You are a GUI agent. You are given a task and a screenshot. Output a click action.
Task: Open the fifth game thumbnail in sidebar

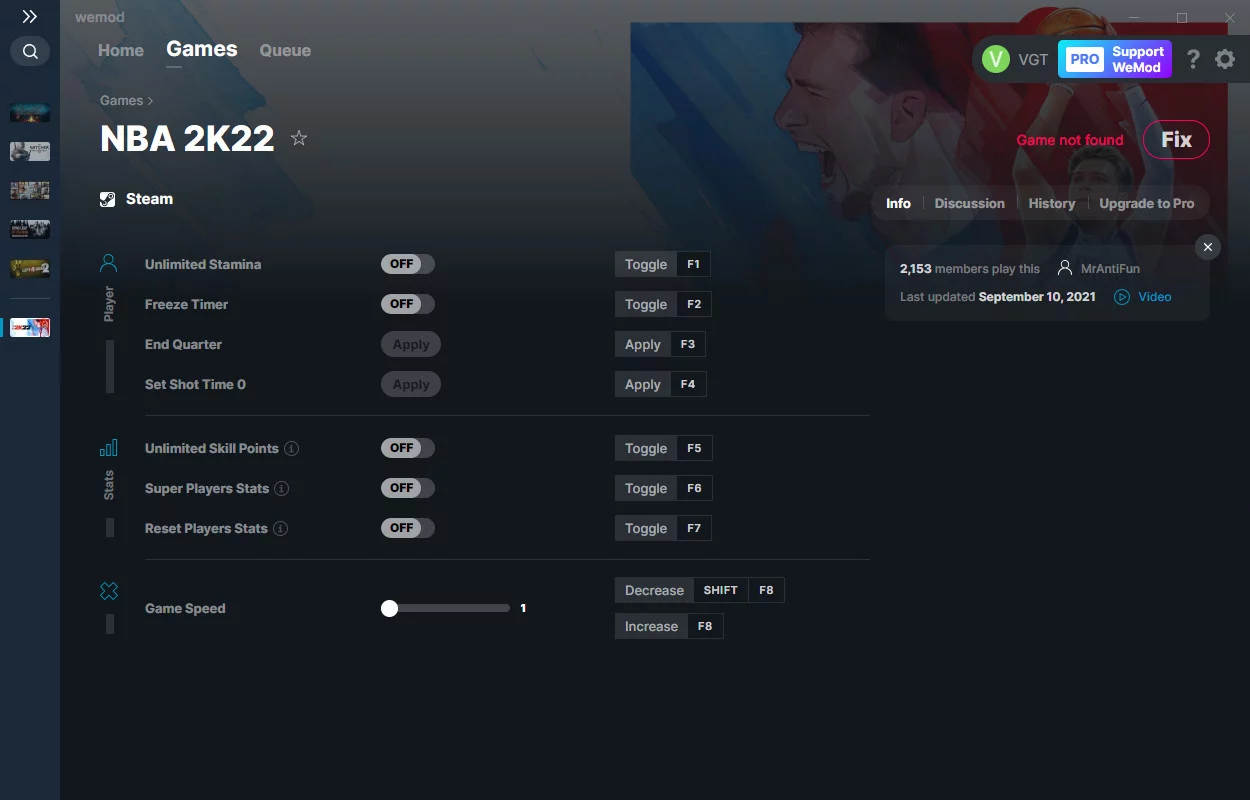click(x=30, y=268)
